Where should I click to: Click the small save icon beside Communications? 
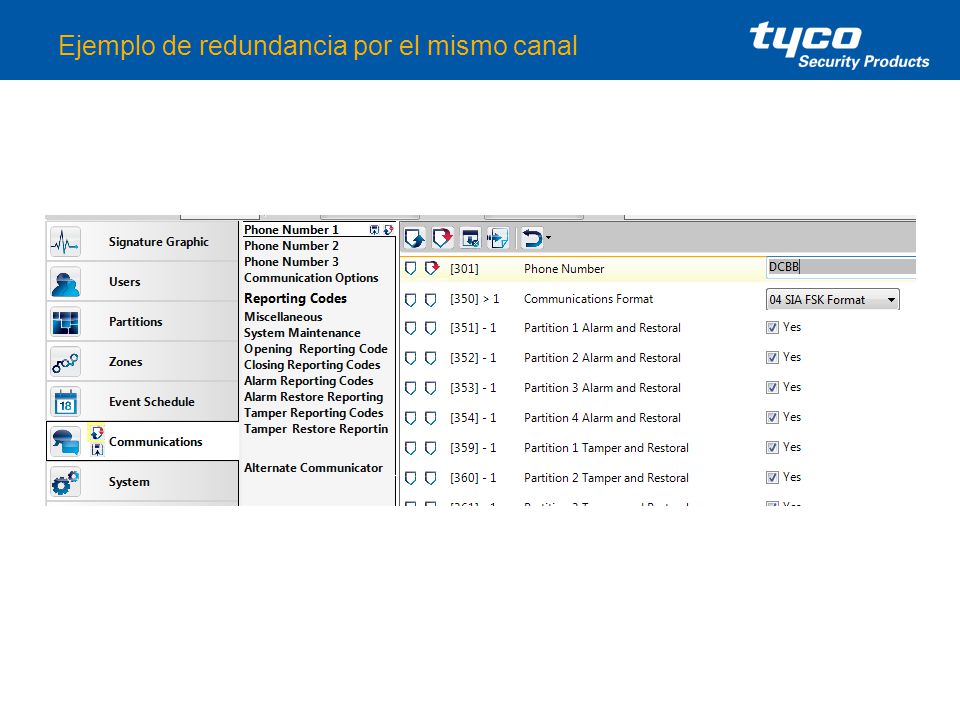[x=97, y=450]
